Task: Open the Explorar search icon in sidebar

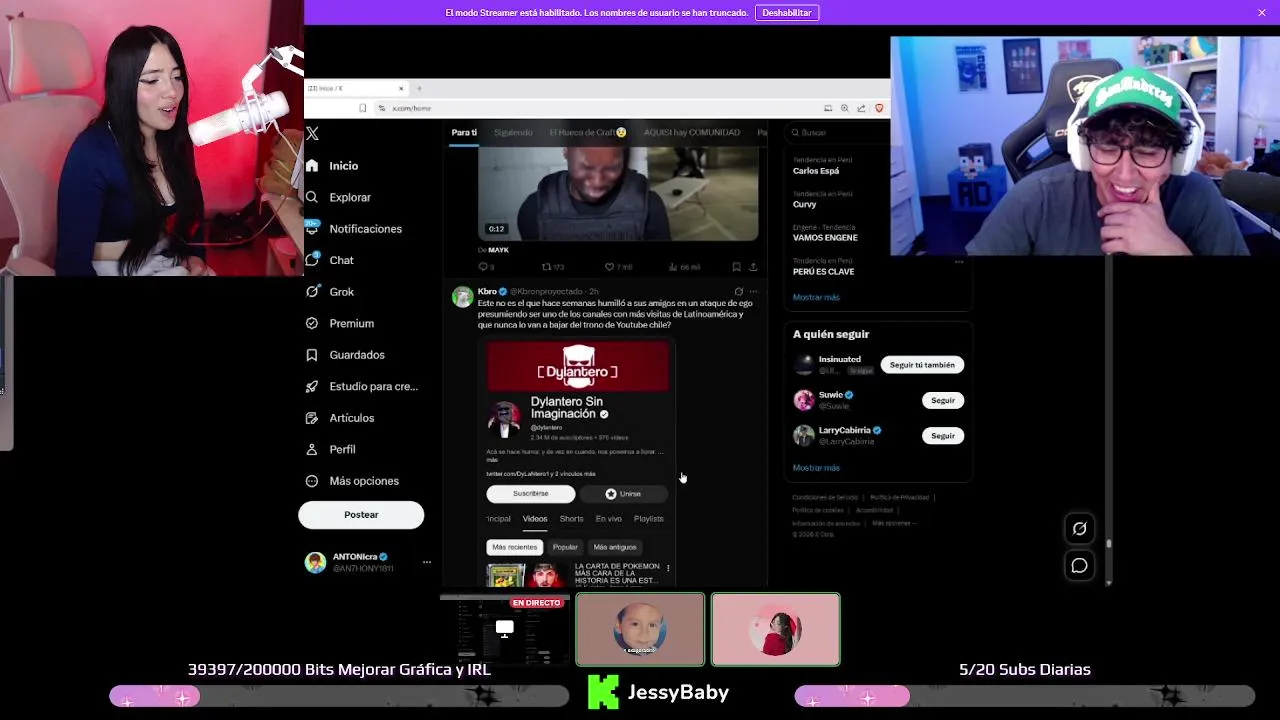Action: pos(312,197)
